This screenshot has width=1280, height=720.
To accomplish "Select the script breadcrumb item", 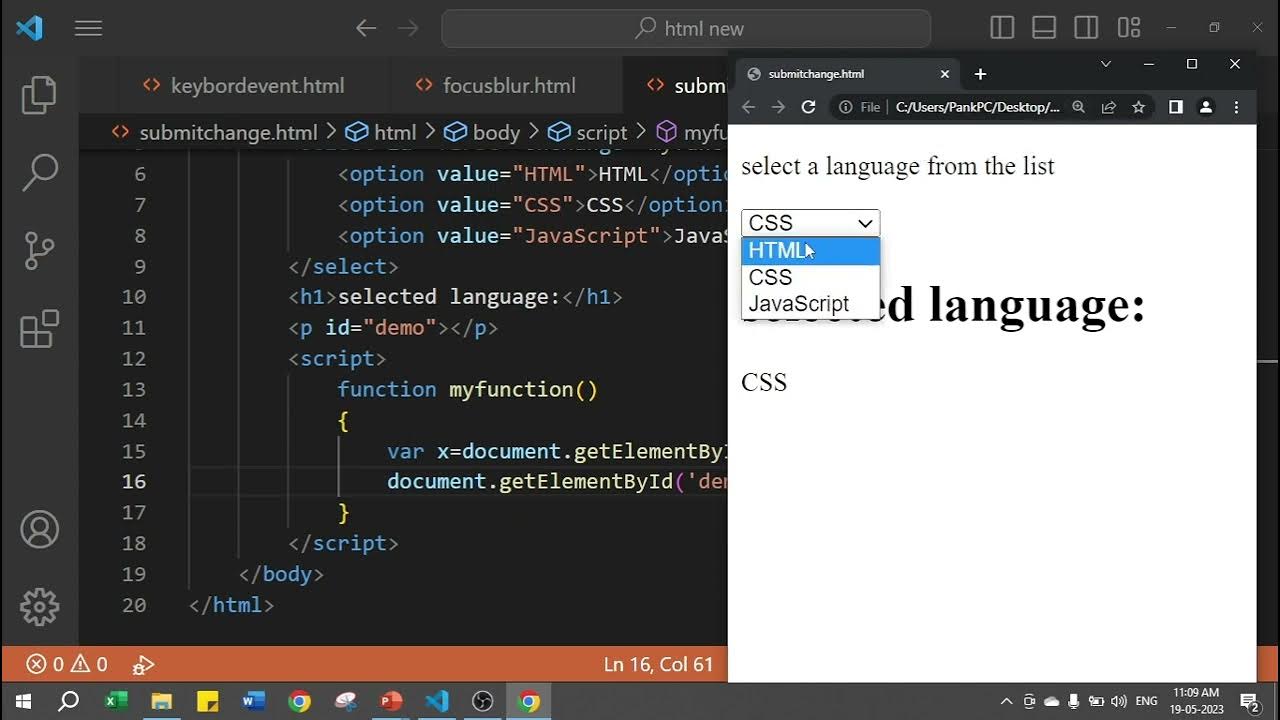I will pos(588,132).
